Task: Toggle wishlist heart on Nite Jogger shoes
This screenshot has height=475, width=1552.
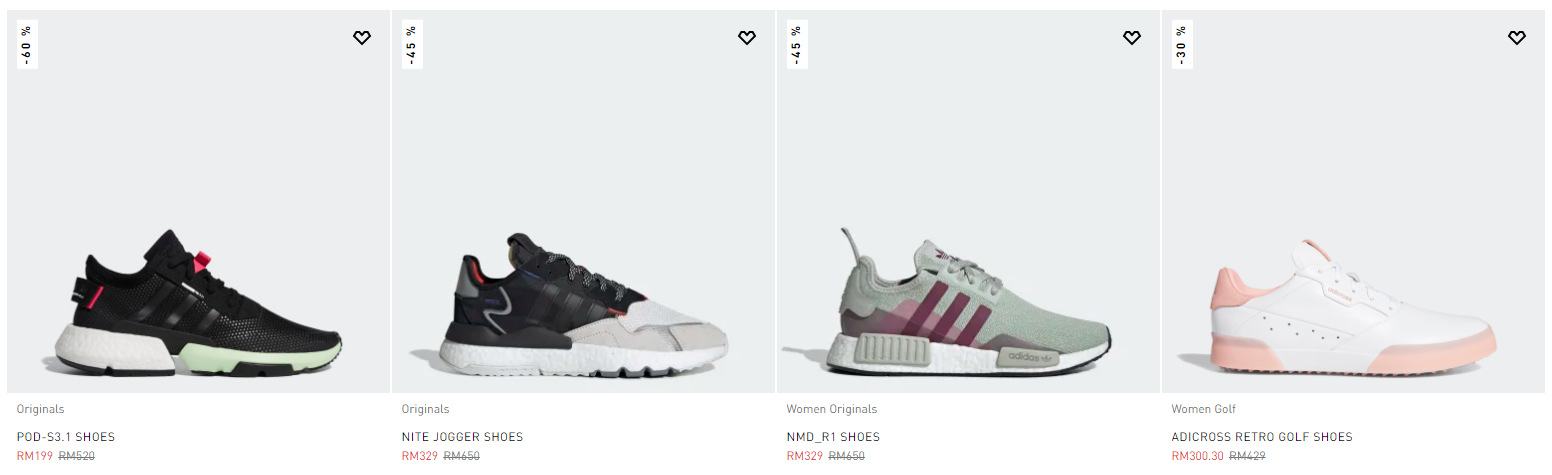Action: click(x=747, y=38)
